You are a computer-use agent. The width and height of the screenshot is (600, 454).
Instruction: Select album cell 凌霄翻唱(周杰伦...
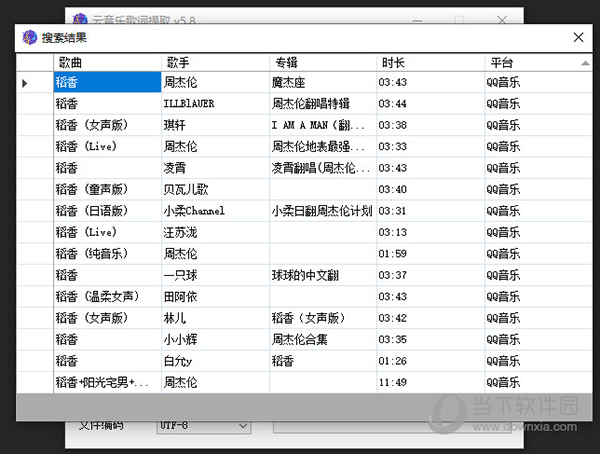pos(323,168)
